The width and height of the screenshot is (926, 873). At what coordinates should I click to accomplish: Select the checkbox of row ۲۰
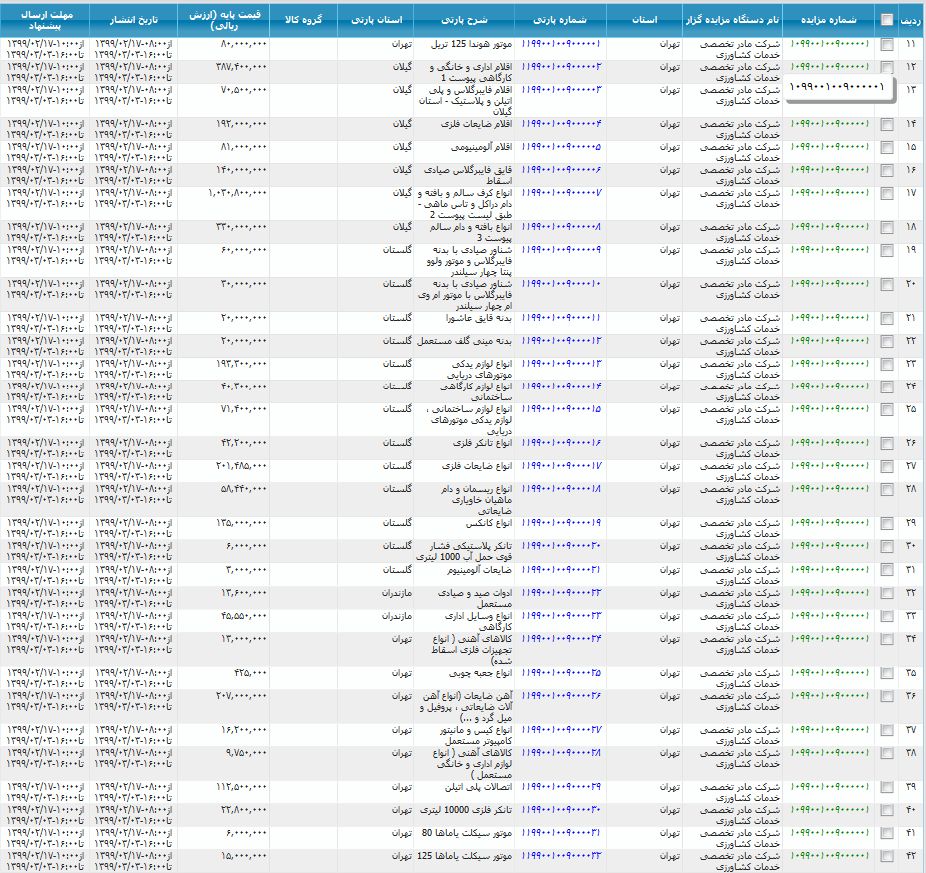click(887, 284)
